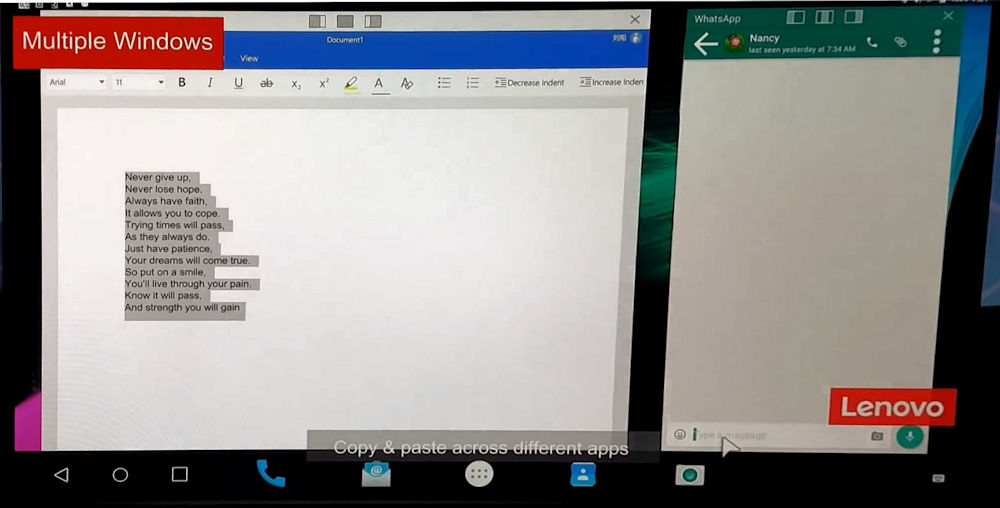Click the account avatar in the Word title bar
The height and width of the screenshot is (508, 1000).
pyautogui.click(x=636, y=38)
